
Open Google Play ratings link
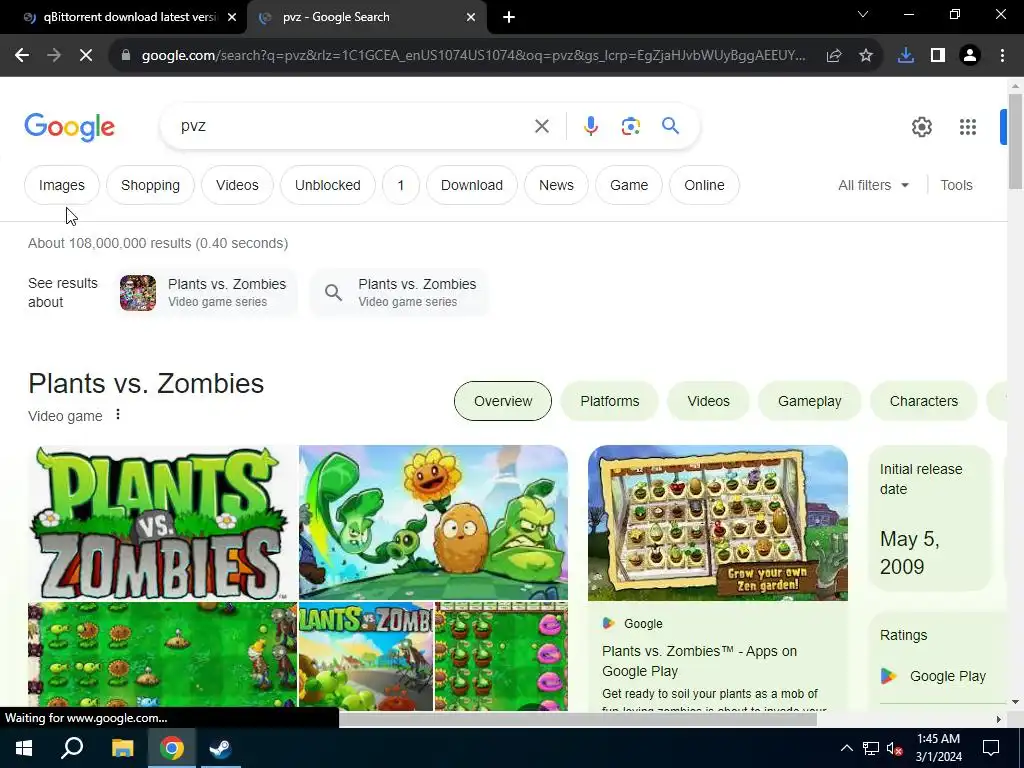tap(933, 677)
